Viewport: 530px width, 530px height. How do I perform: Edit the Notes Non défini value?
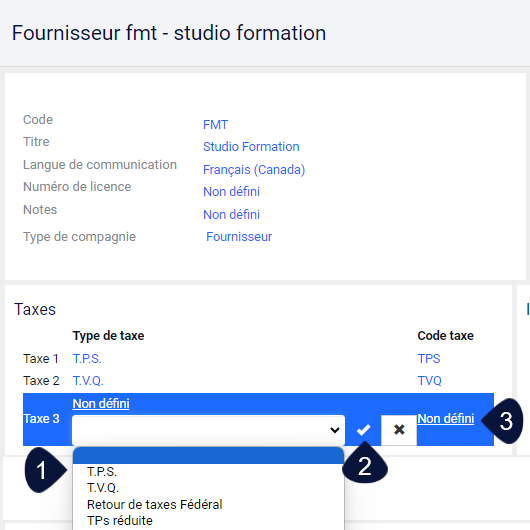pos(231,215)
